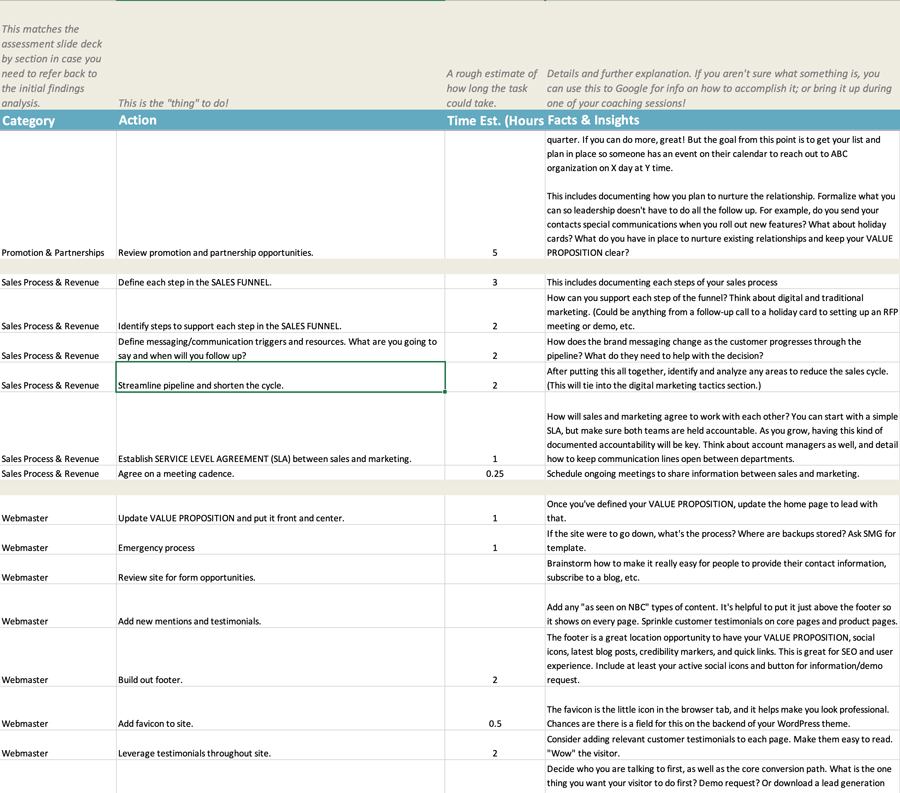Click 'Define messaging/communication triggers and resources' cell

tap(280, 348)
